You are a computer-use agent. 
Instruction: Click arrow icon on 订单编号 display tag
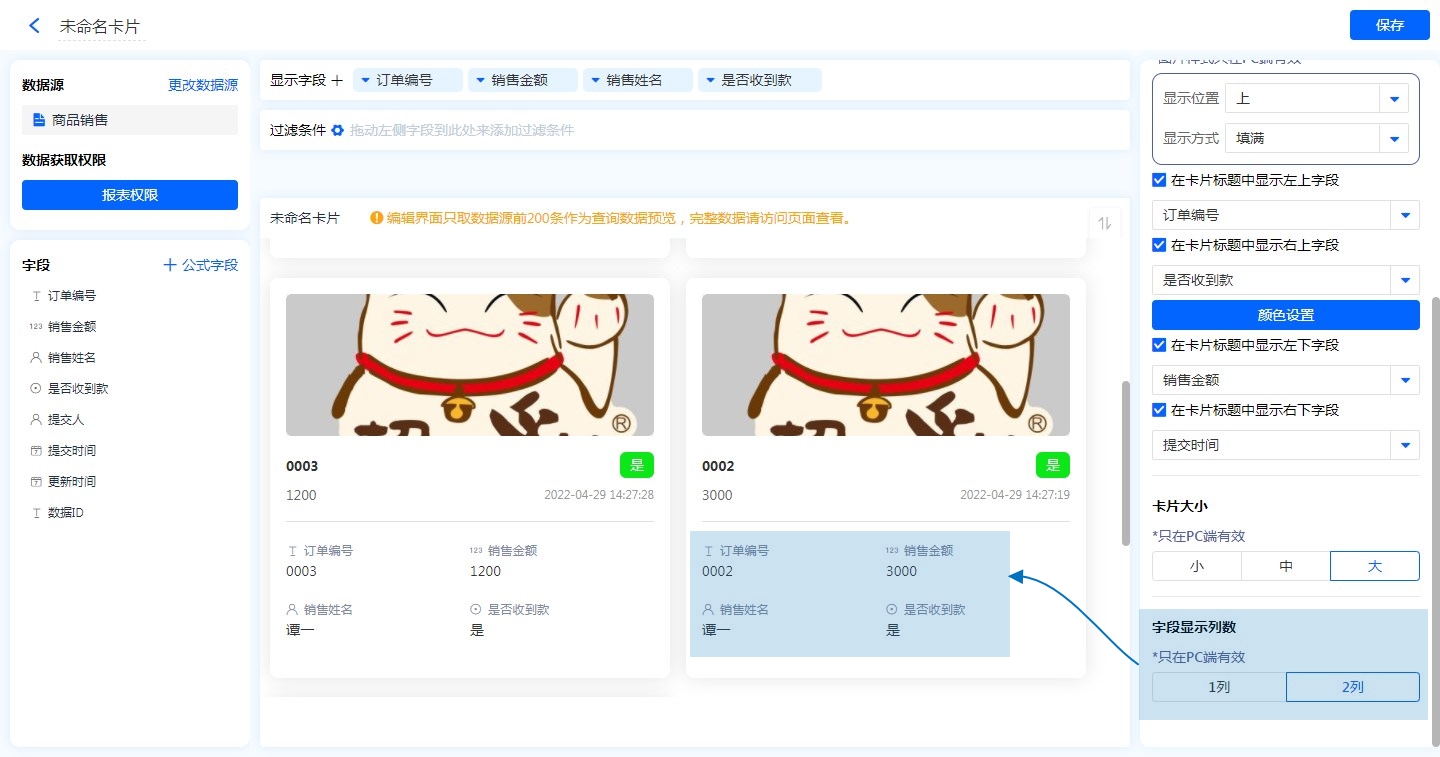365,80
